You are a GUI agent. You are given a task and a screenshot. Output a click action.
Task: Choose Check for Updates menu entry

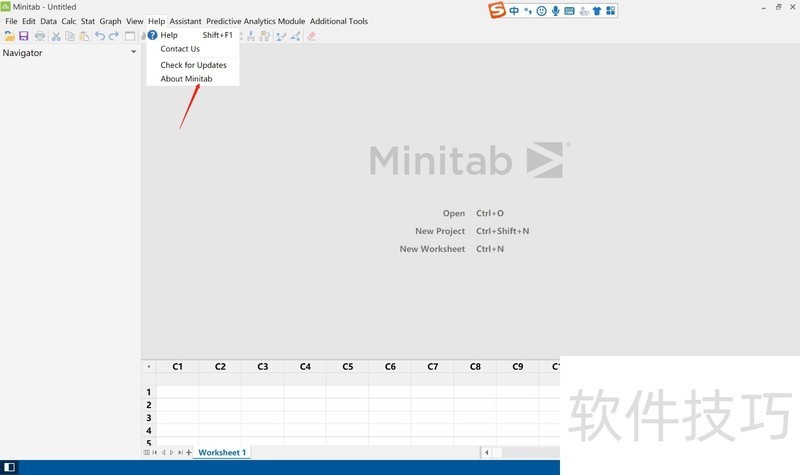[193, 65]
